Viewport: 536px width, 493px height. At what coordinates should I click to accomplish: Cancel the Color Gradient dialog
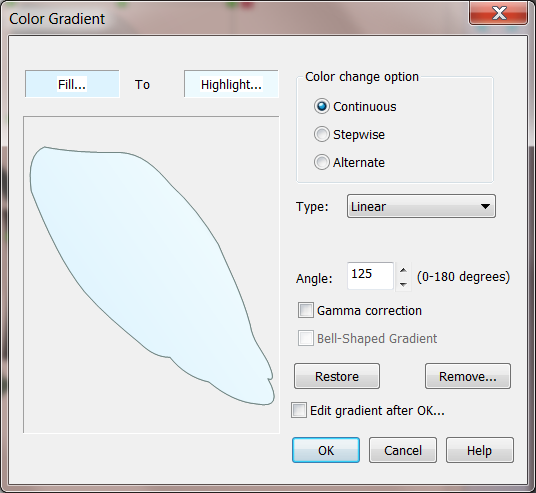tap(403, 450)
